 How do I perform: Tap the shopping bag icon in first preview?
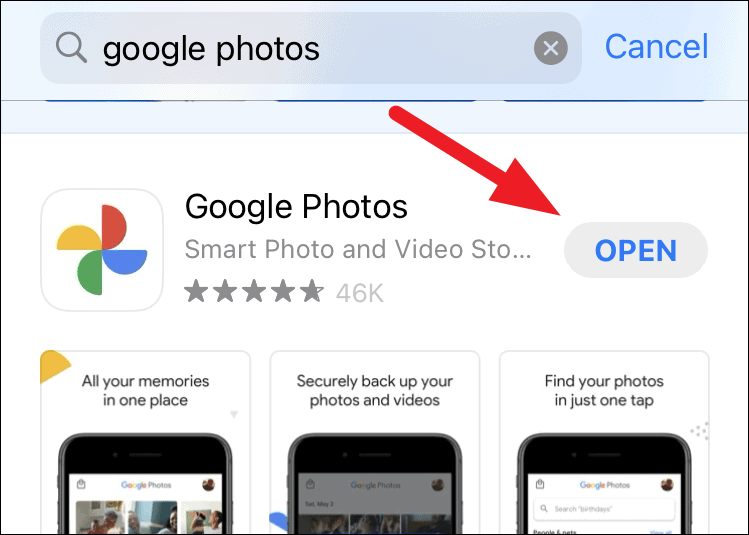pos(81,484)
